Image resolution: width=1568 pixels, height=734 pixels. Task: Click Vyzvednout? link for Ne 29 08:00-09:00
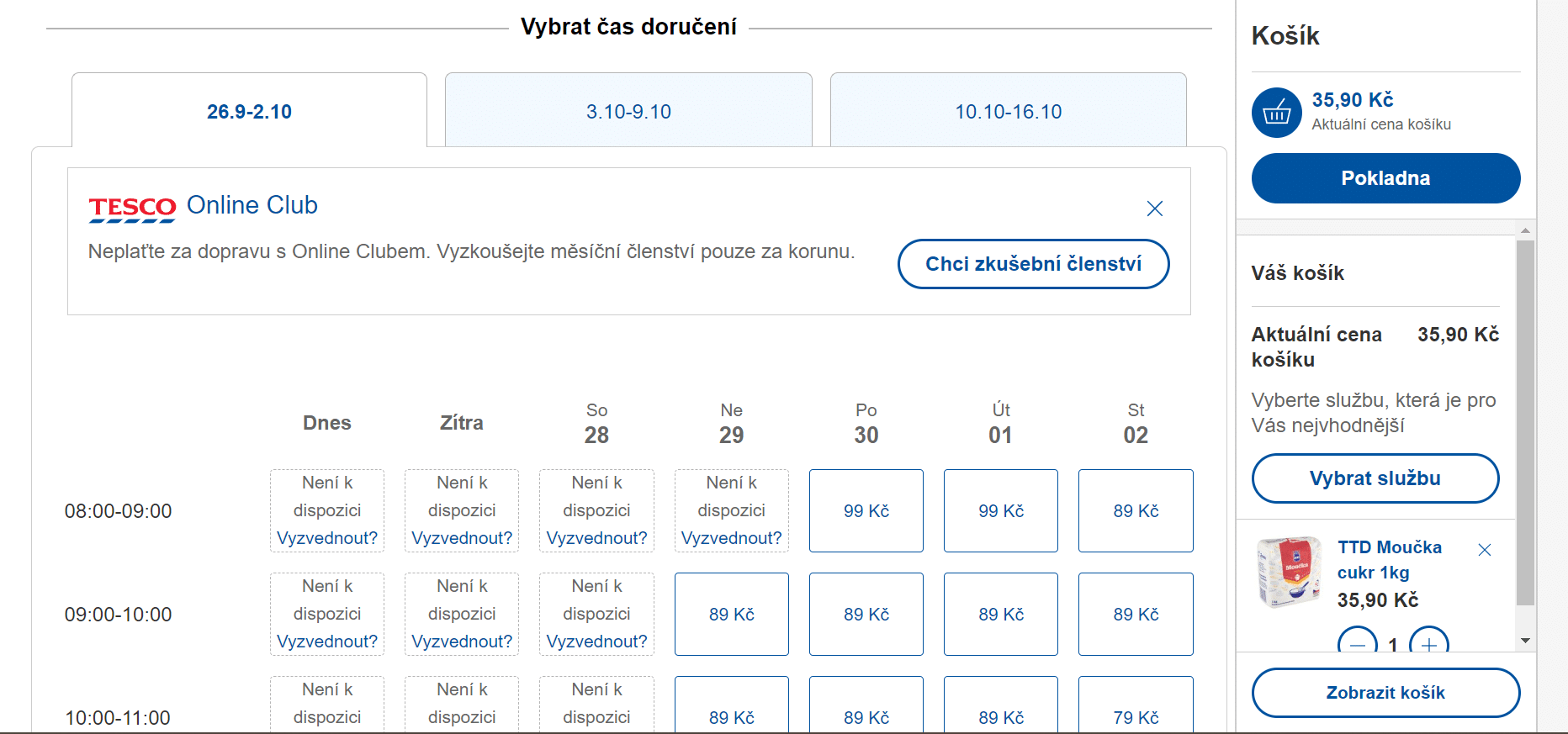tap(732, 538)
